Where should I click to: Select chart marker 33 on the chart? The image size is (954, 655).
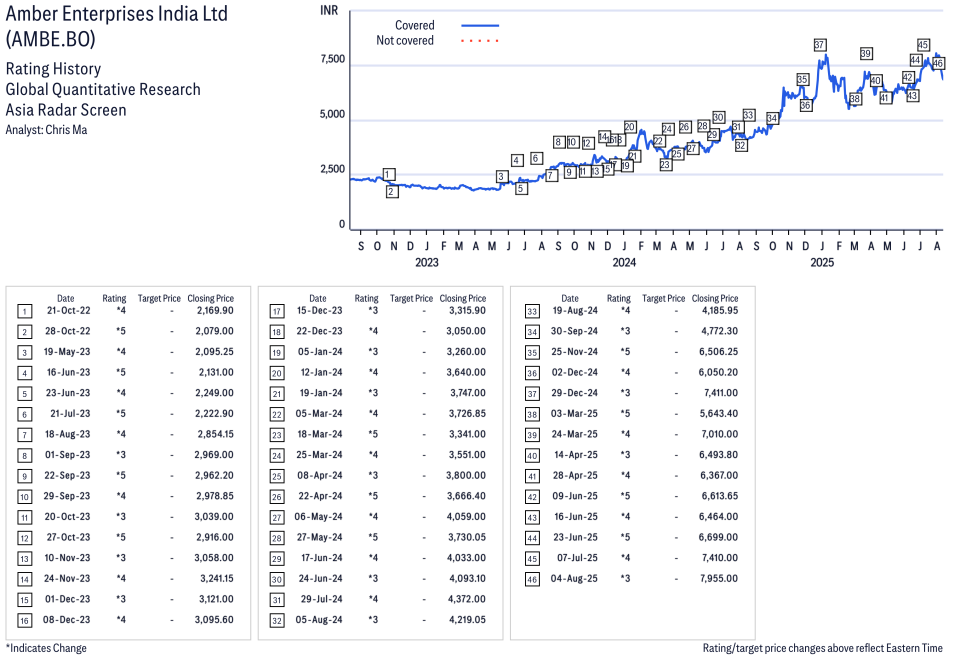749,115
